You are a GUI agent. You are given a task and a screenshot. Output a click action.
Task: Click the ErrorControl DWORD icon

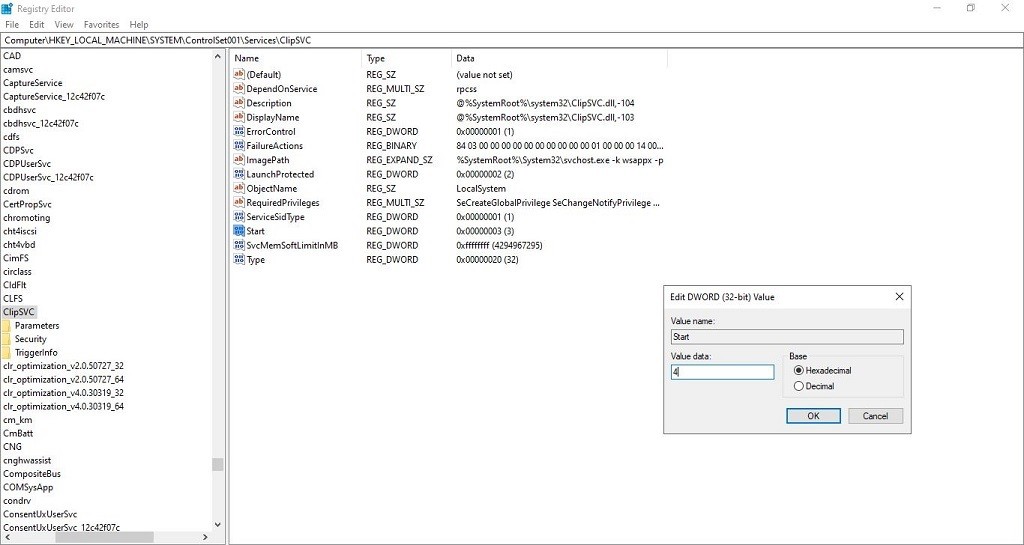coord(238,131)
